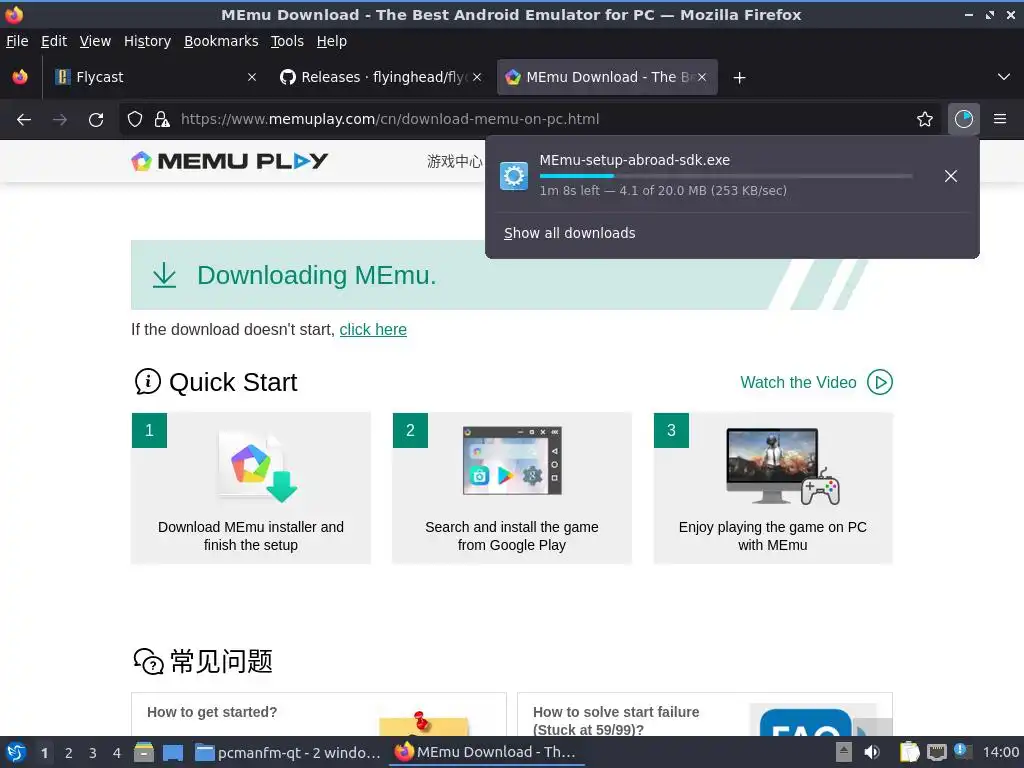1024x768 pixels.
Task: Click the show desktop taskbar icon
Action: coord(172,752)
